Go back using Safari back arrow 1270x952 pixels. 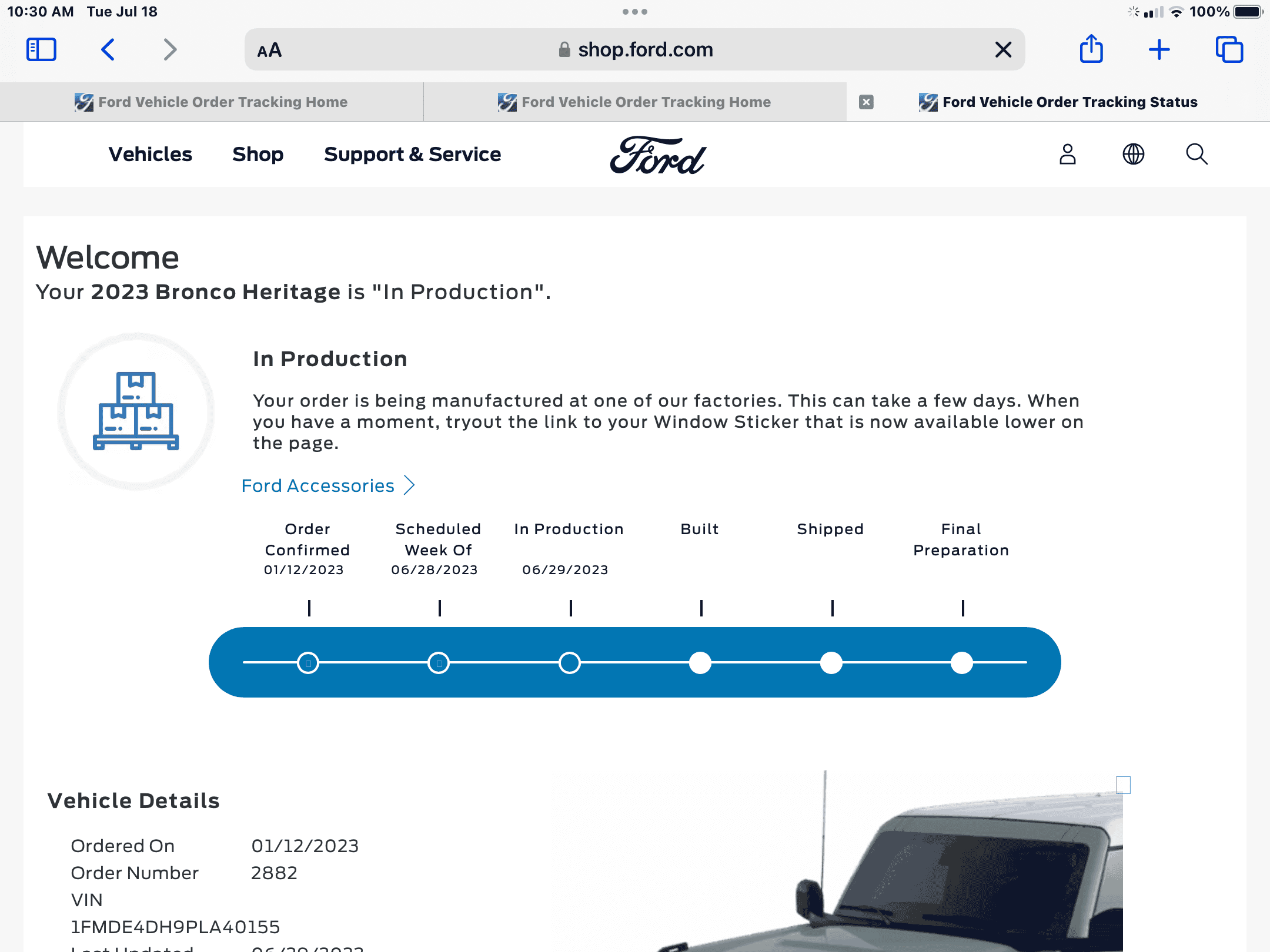[108, 50]
